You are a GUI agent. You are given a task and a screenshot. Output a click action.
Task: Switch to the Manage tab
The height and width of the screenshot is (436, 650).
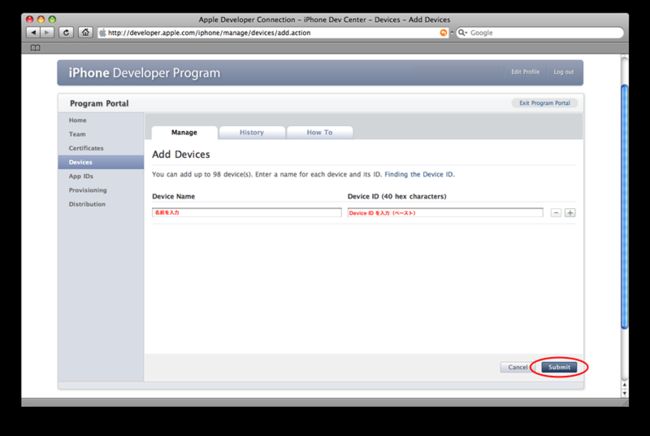tap(184, 133)
